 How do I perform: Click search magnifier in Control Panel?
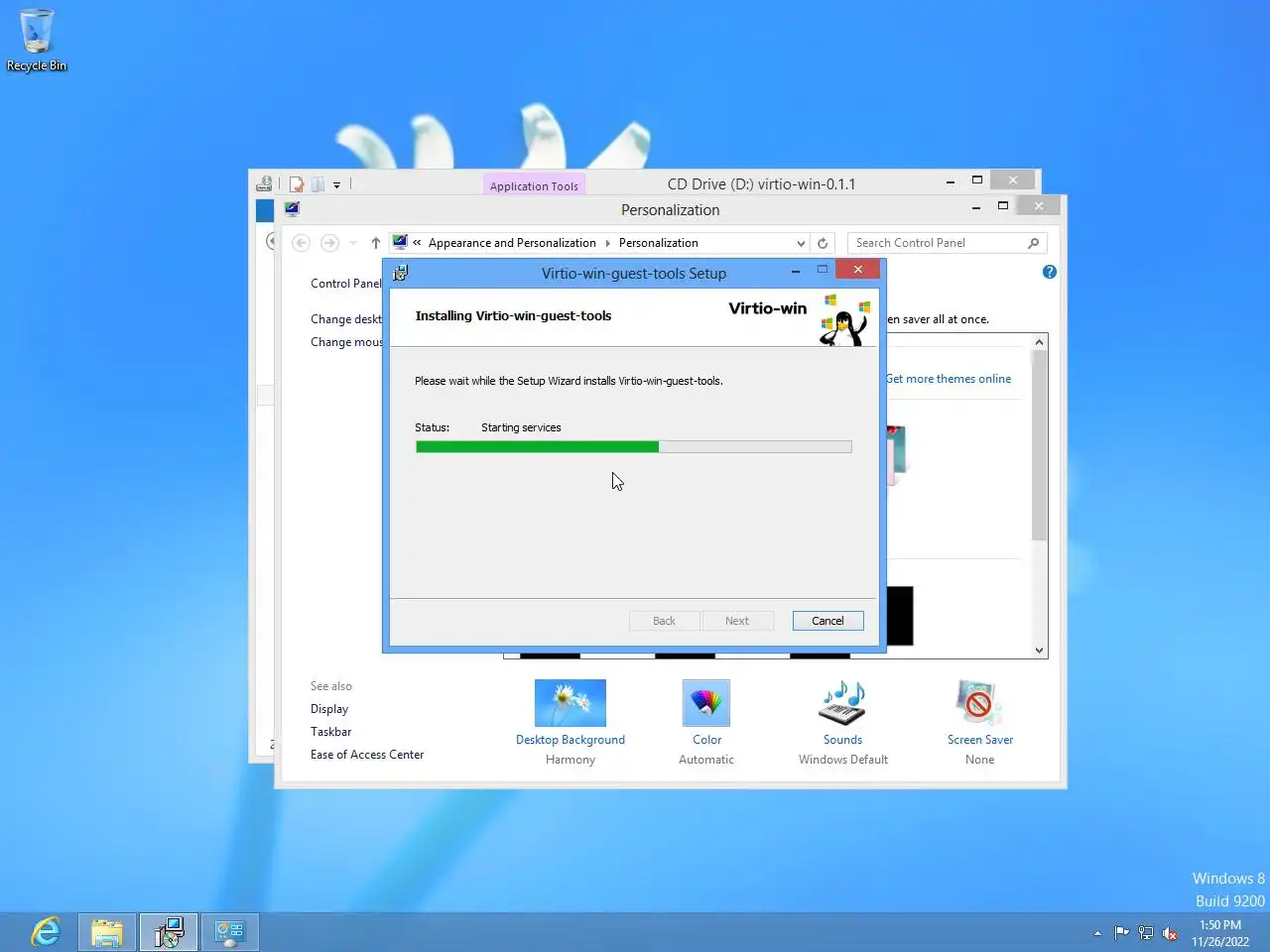pyautogui.click(x=1033, y=243)
